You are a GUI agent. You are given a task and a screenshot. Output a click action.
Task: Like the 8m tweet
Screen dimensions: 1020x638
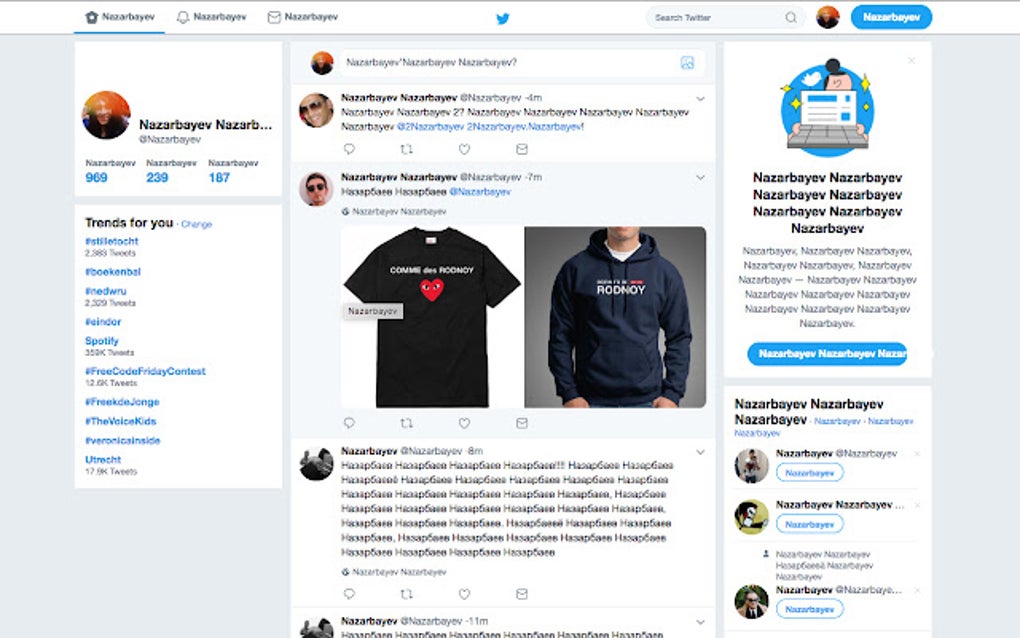click(464, 594)
